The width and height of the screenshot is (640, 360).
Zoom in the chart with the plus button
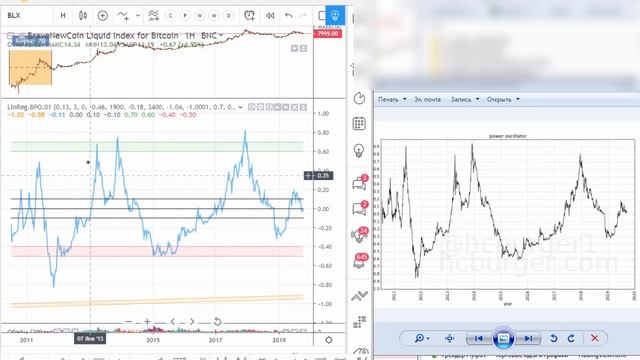tap(147, 322)
